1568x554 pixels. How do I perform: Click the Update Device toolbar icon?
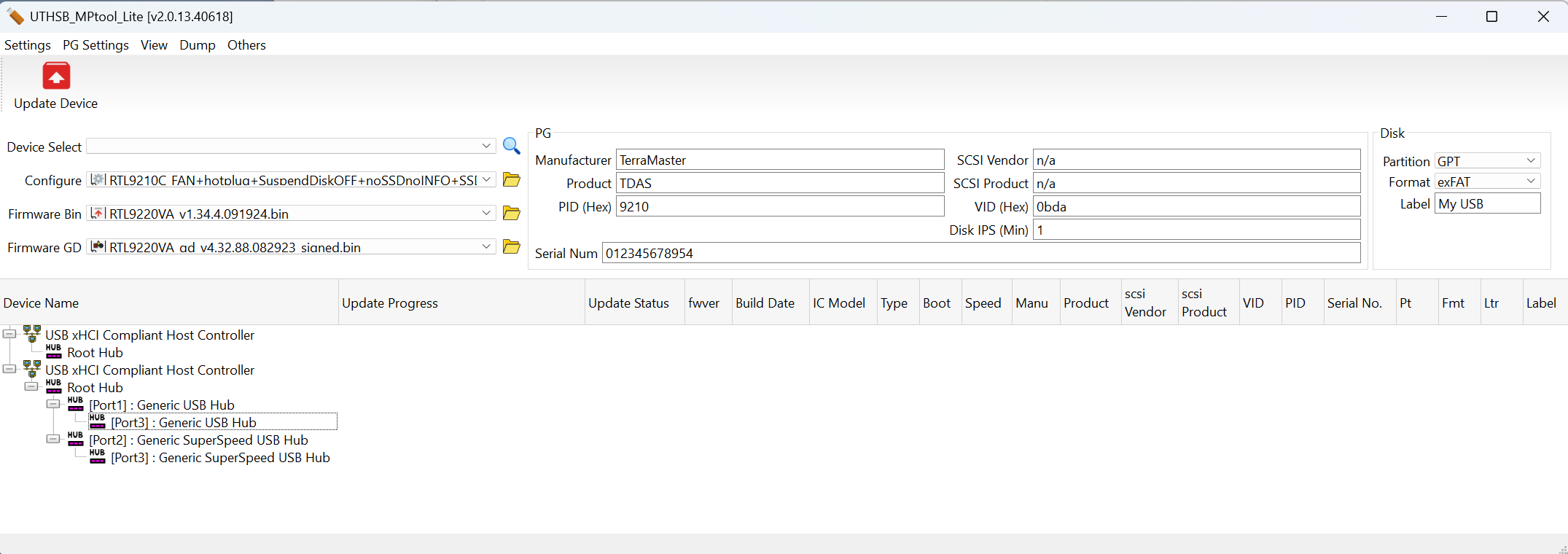point(56,77)
